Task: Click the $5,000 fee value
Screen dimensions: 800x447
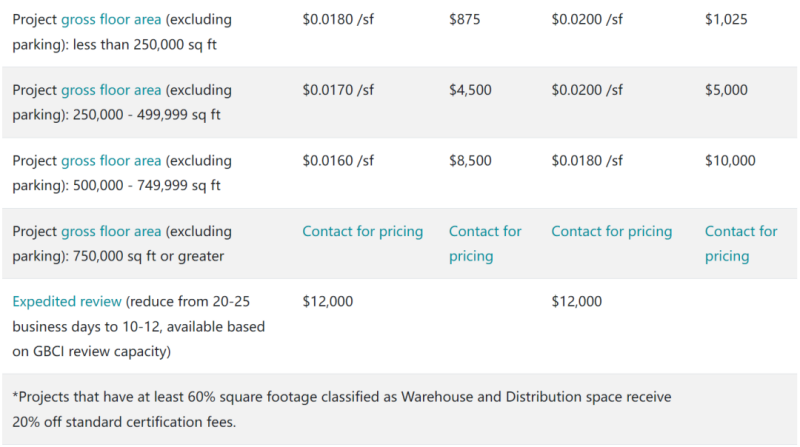Action: click(x=726, y=90)
